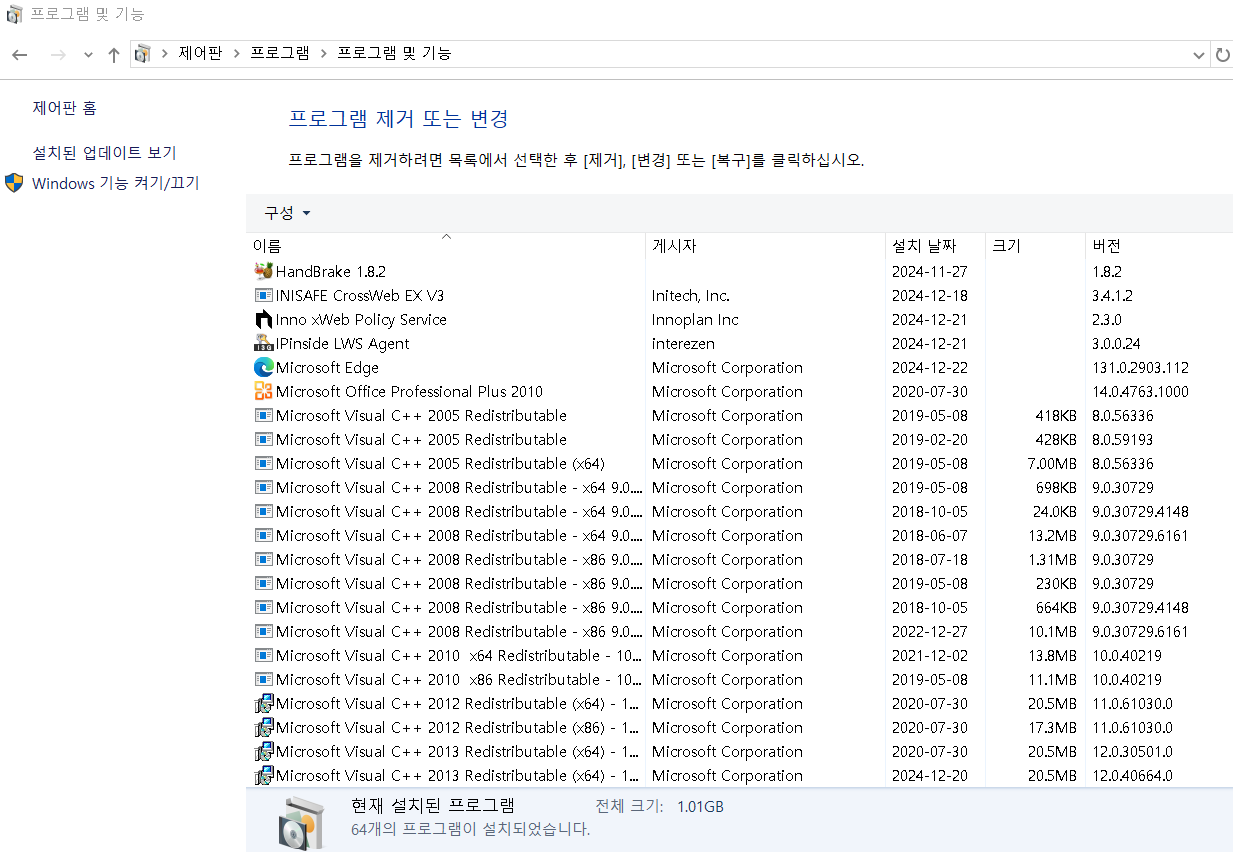Click icon of Visual C++ 2013 row version 12.0.30501.0
The image size is (1233, 852).
[264, 751]
